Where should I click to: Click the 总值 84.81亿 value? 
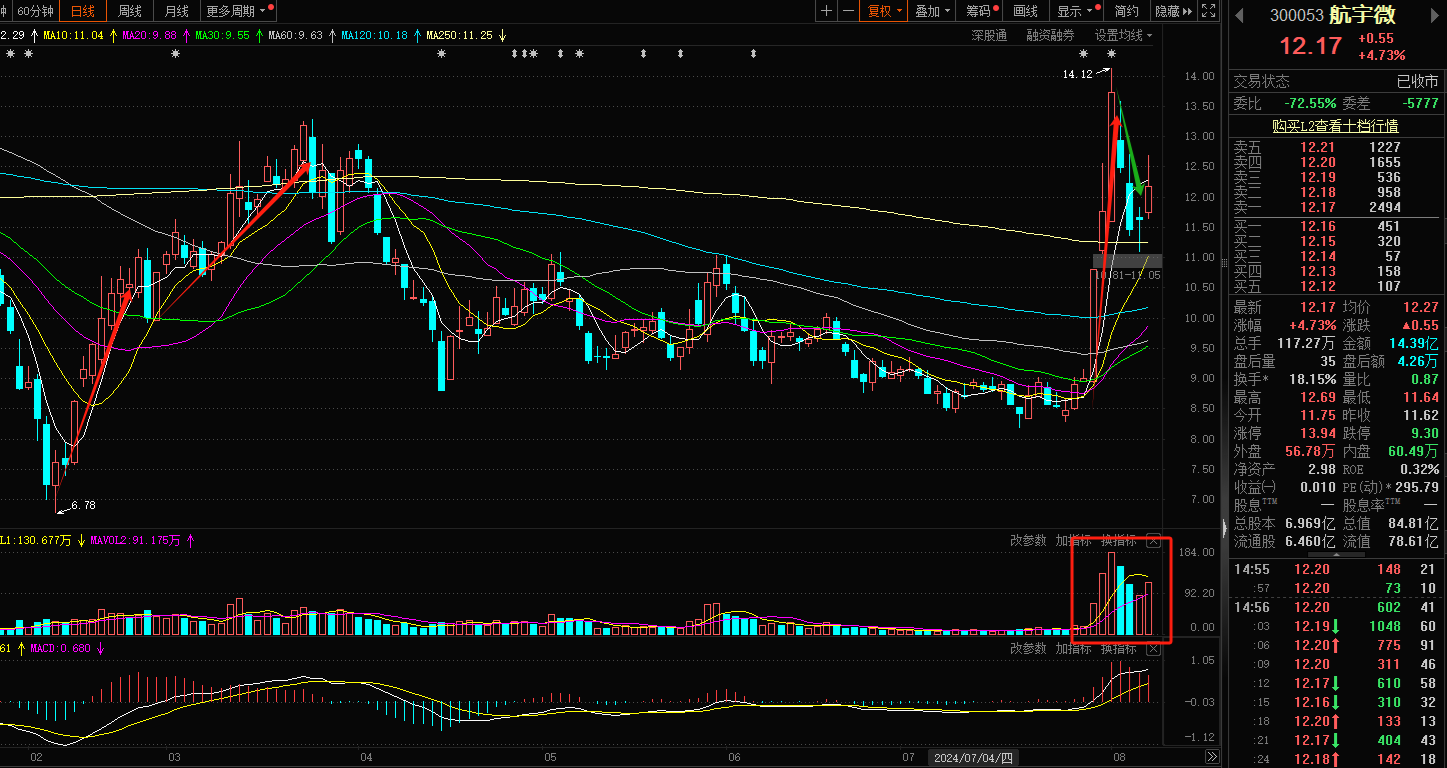click(1411, 523)
